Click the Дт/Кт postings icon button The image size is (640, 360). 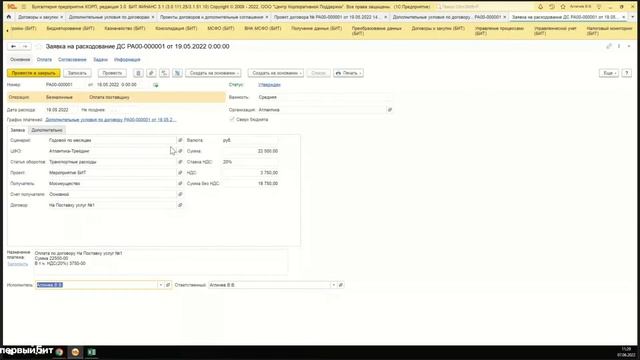[177, 73]
